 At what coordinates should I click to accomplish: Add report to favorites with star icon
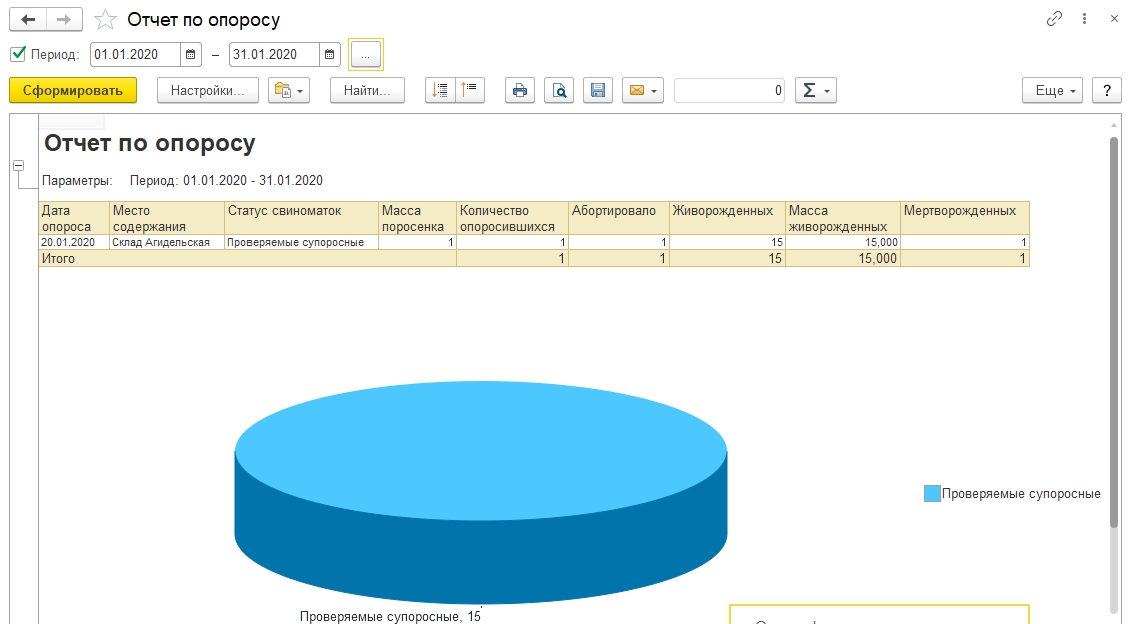[x=105, y=20]
